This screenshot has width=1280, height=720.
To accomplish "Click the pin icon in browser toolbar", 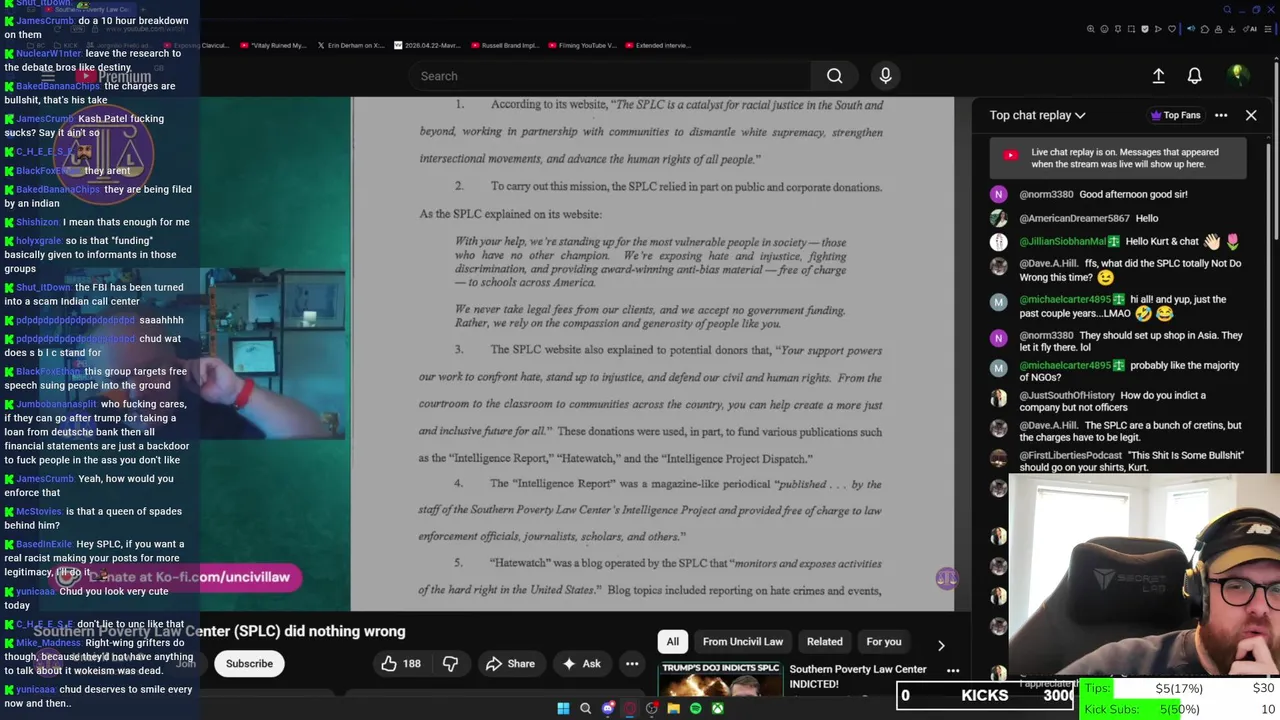I will (1118, 29).
